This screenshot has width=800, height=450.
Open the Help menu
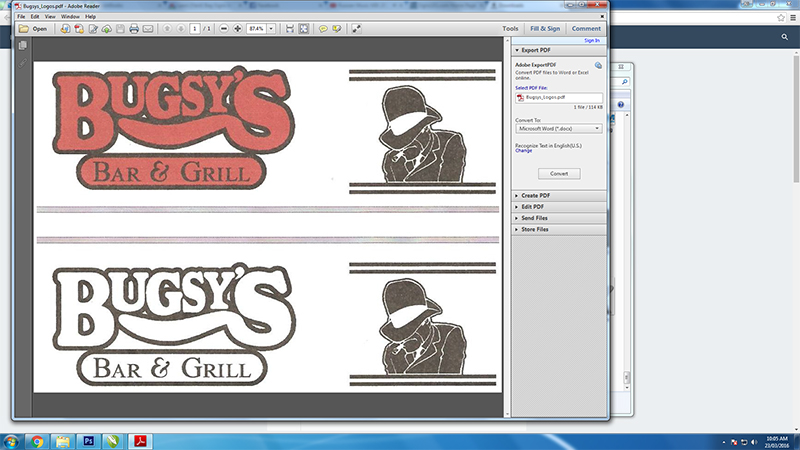click(x=90, y=16)
